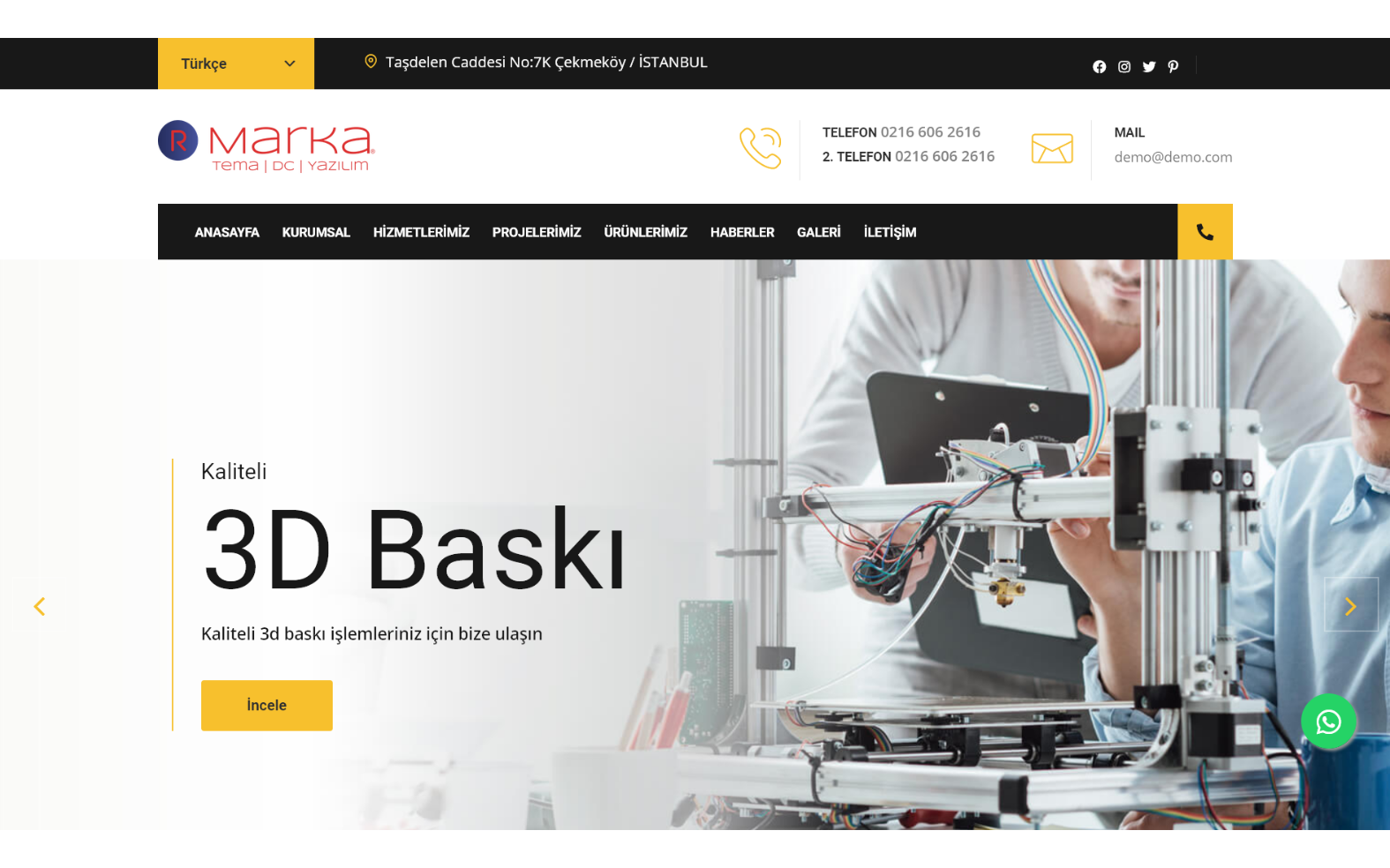Screen dimensions: 1390x868
Task: Open KURUMSAL menu item
Action: pos(316,232)
